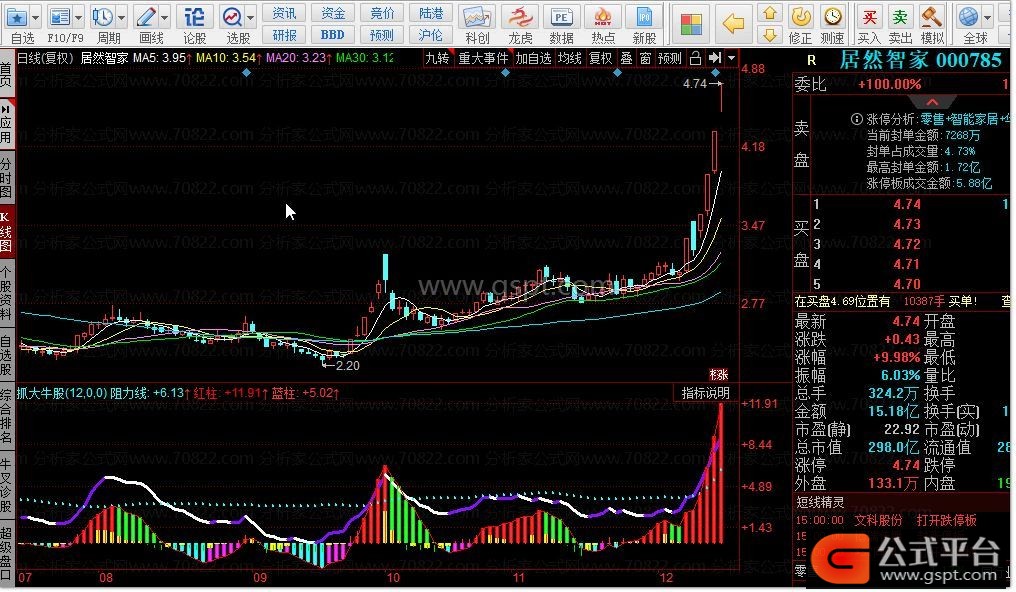The width and height of the screenshot is (1016, 592).
Task: Click the 资金 capital flow button
Action: pyautogui.click(x=333, y=13)
